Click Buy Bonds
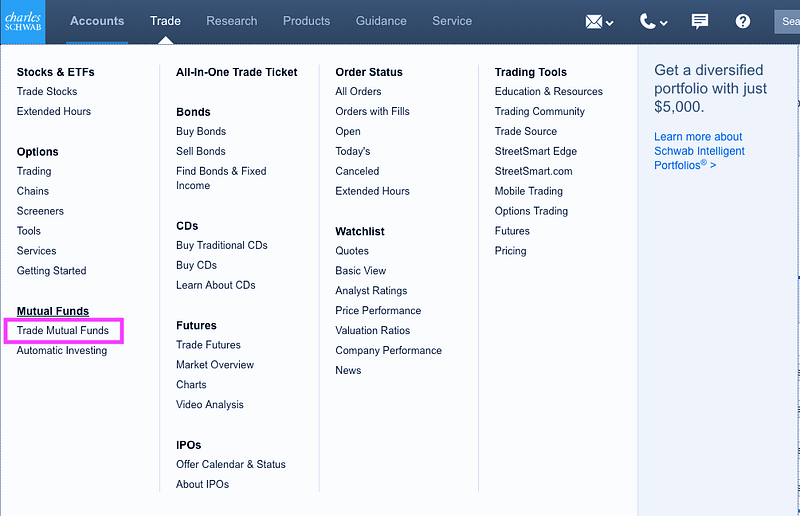This screenshot has width=800, height=516. tap(201, 131)
